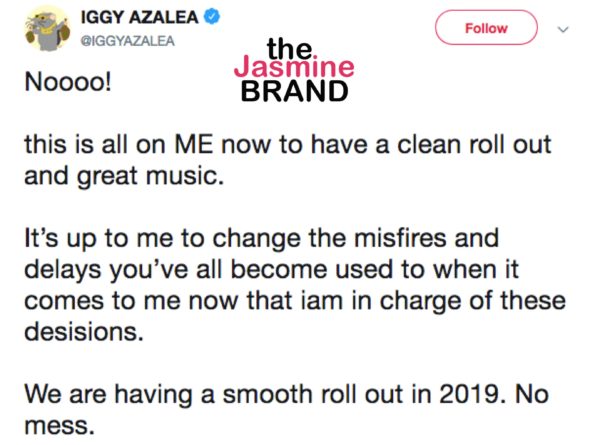Viewport: 595px width, 445px height.
Task: Click the year '2019' in the tweet
Action: coord(472,394)
